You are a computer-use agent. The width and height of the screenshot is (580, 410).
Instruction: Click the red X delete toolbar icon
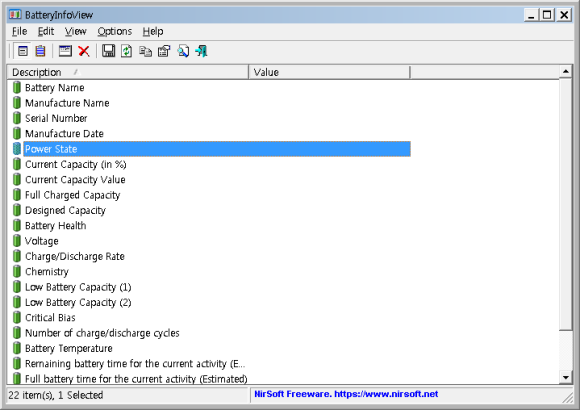[x=84, y=51]
